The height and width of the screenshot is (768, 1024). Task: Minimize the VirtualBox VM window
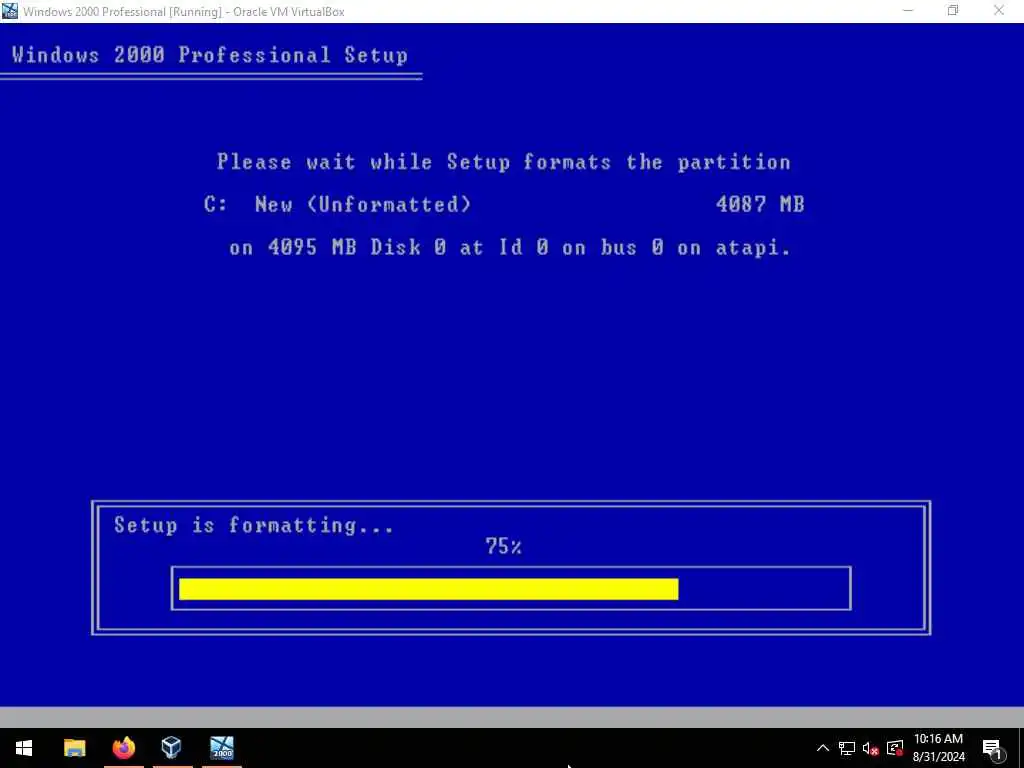click(x=908, y=11)
